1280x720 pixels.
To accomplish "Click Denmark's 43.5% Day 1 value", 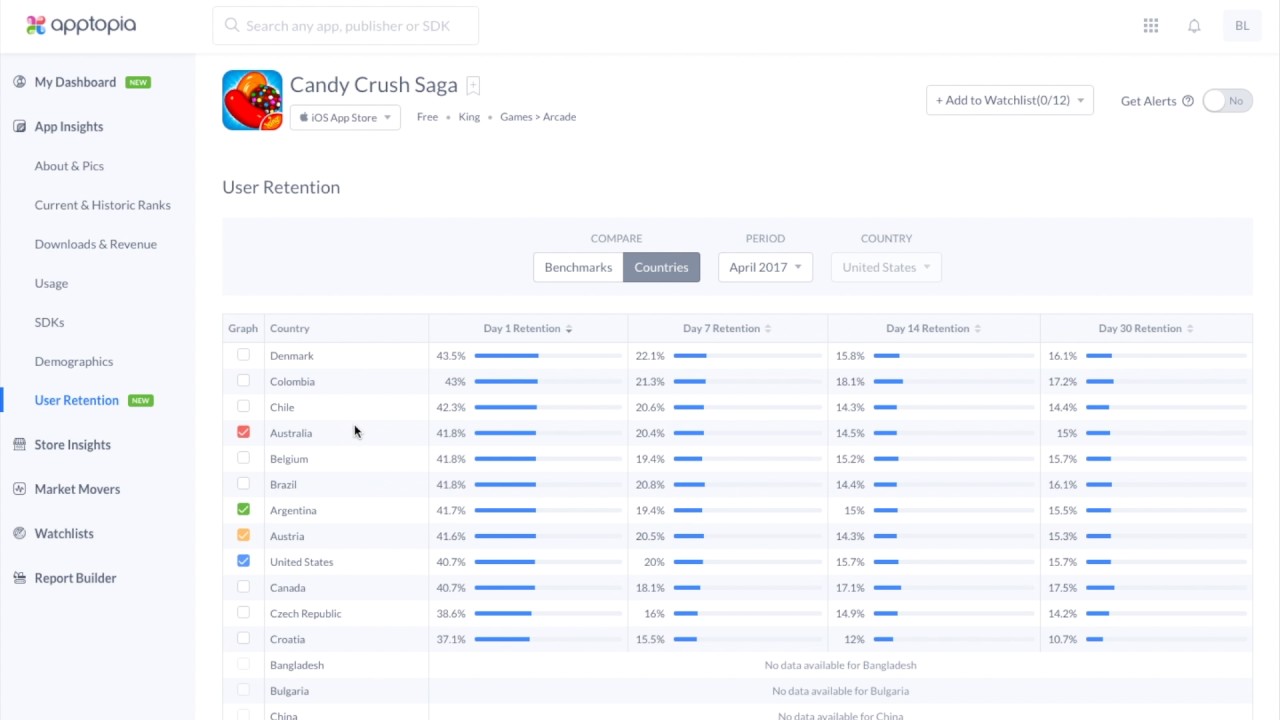I will [451, 356].
